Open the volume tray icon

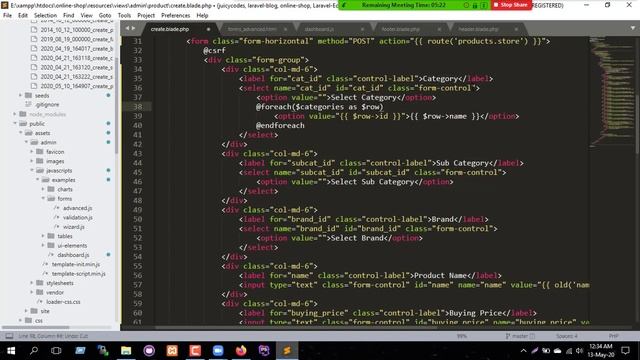point(580,351)
